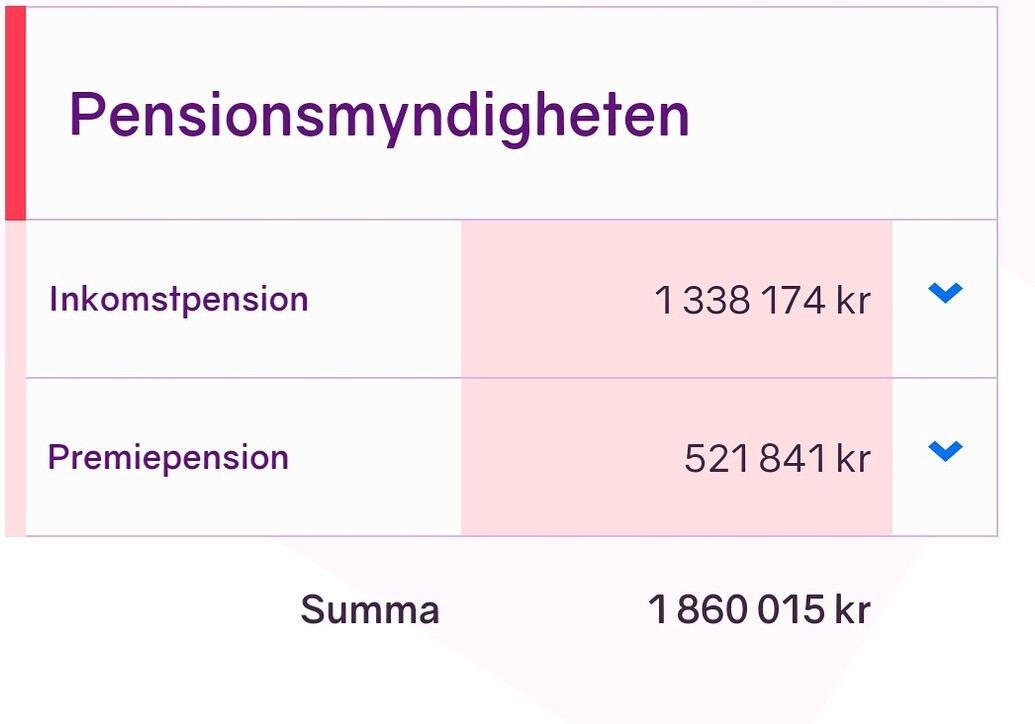Click the Summa label
The width and height of the screenshot is (1035, 724).
(x=369, y=607)
